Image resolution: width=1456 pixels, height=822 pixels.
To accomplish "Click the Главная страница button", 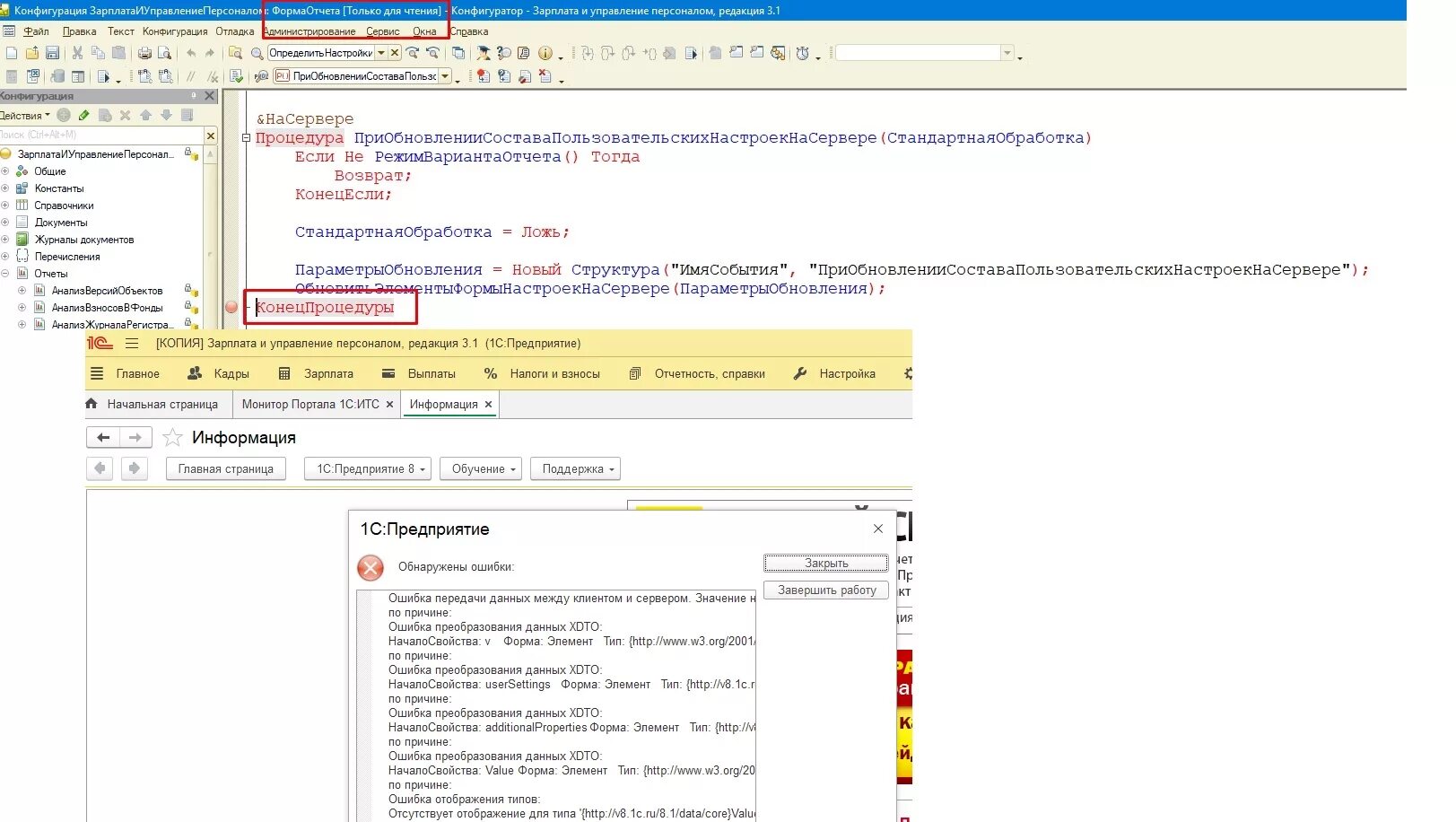I will pos(225,468).
